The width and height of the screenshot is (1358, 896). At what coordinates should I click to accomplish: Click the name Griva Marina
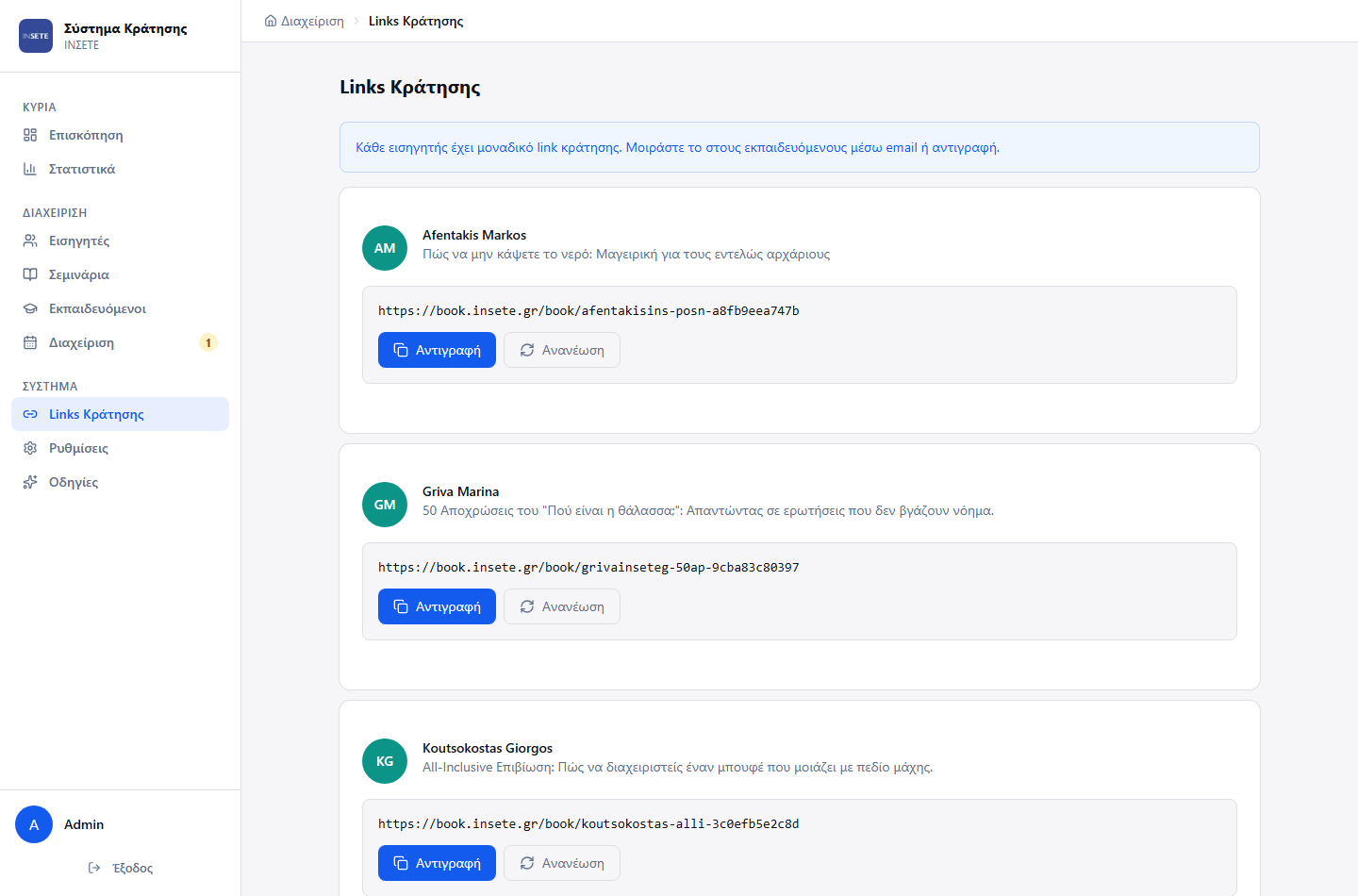(460, 491)
